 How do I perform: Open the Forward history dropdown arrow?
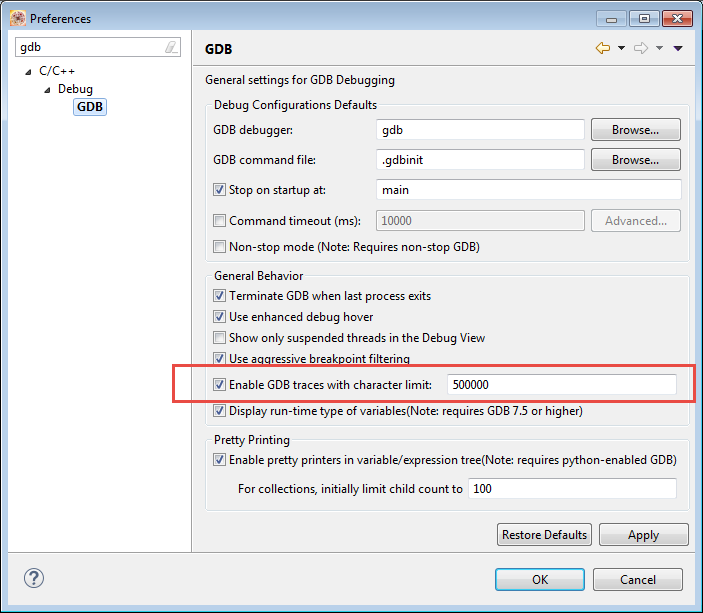pyautogui.click(x=660, y=48)
